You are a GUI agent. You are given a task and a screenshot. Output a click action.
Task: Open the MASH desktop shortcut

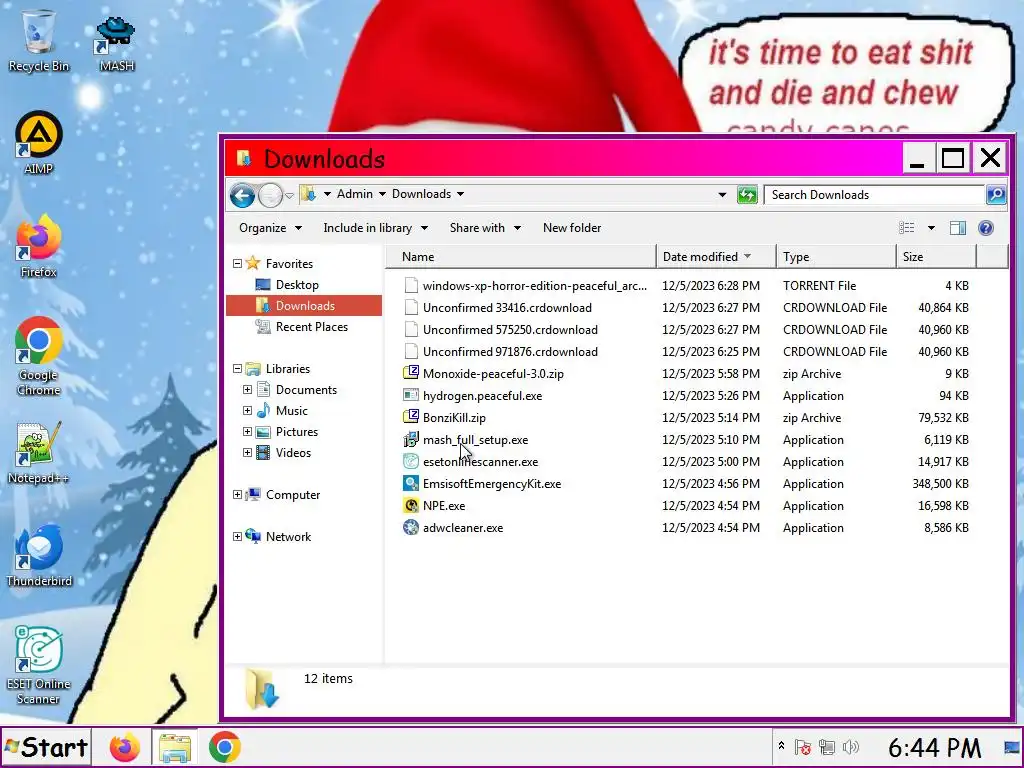click(116, 43)
